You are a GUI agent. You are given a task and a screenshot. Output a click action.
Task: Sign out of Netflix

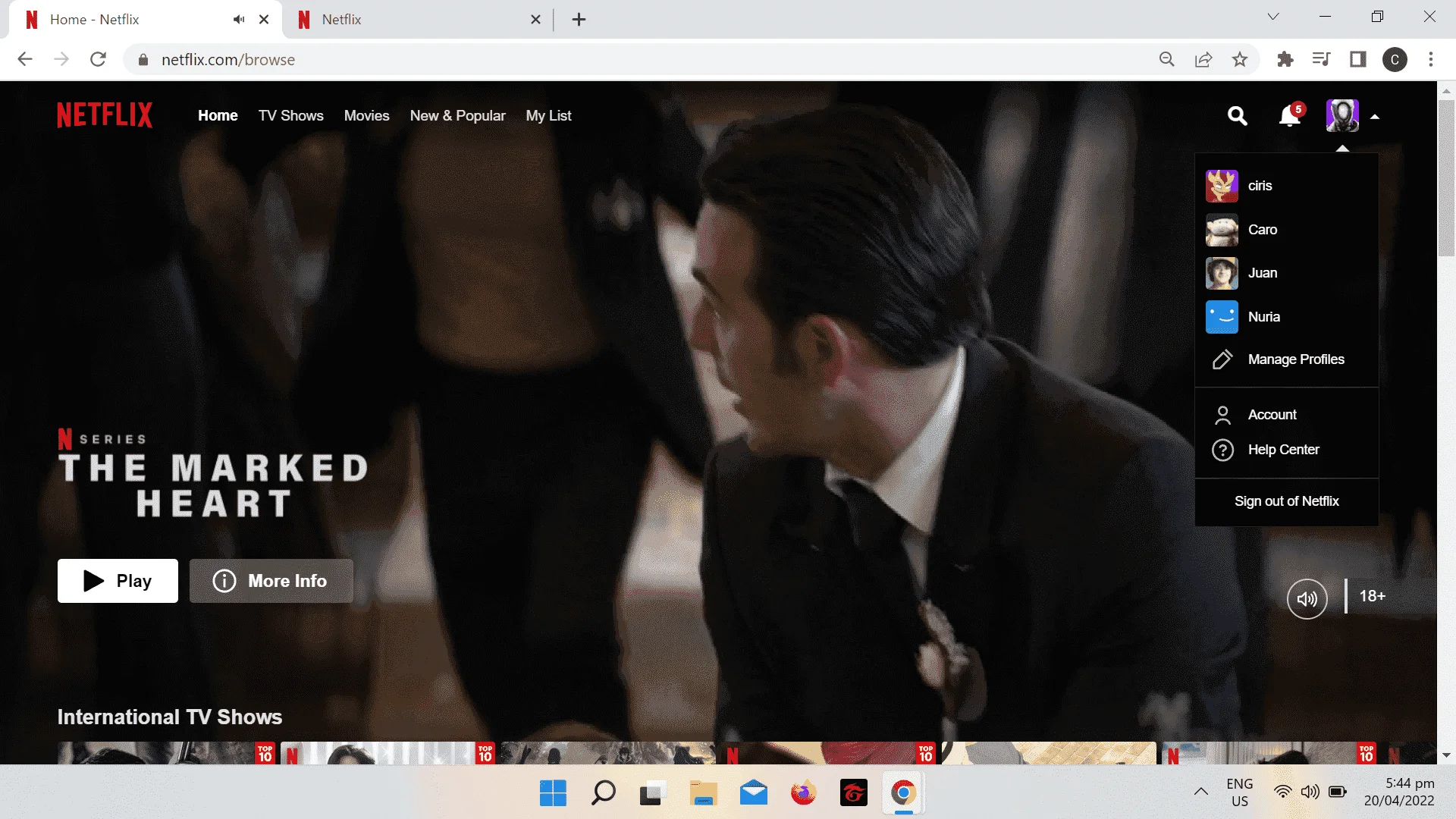(x=1286, y=501)
